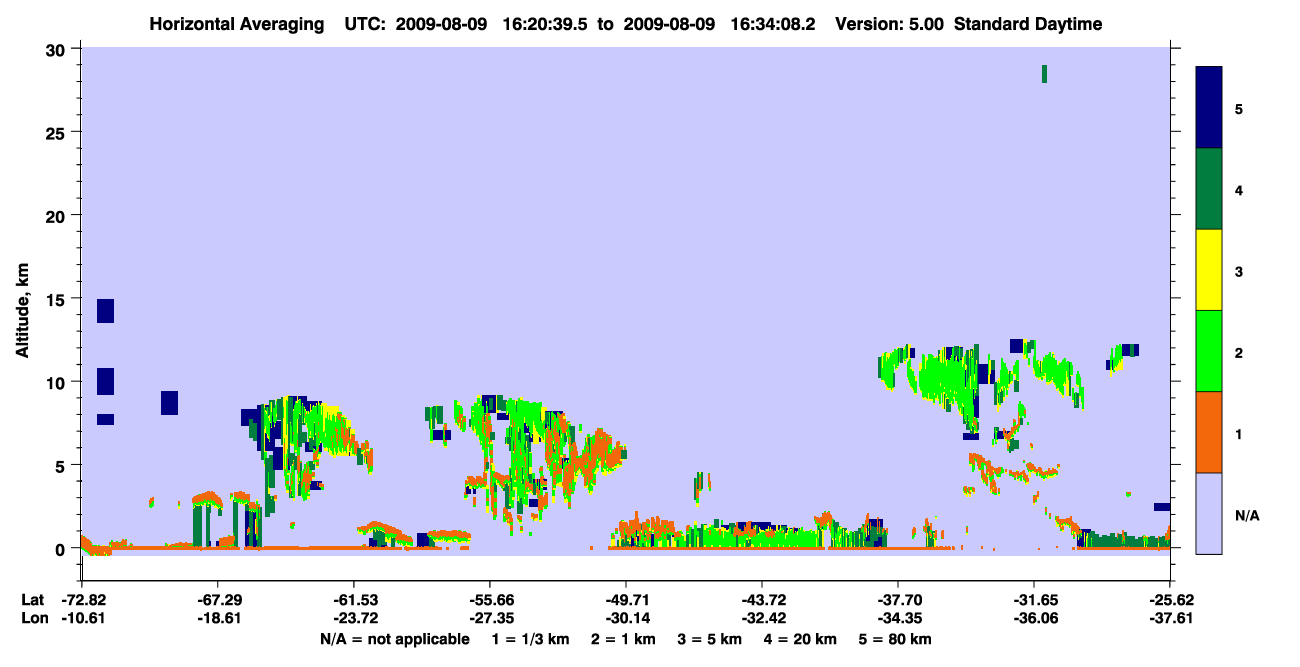Click the colorbar label "3" beside yellow
Image resolution: width=1300 pixels, height=667 pixels.
click(x=1239, y=272)
